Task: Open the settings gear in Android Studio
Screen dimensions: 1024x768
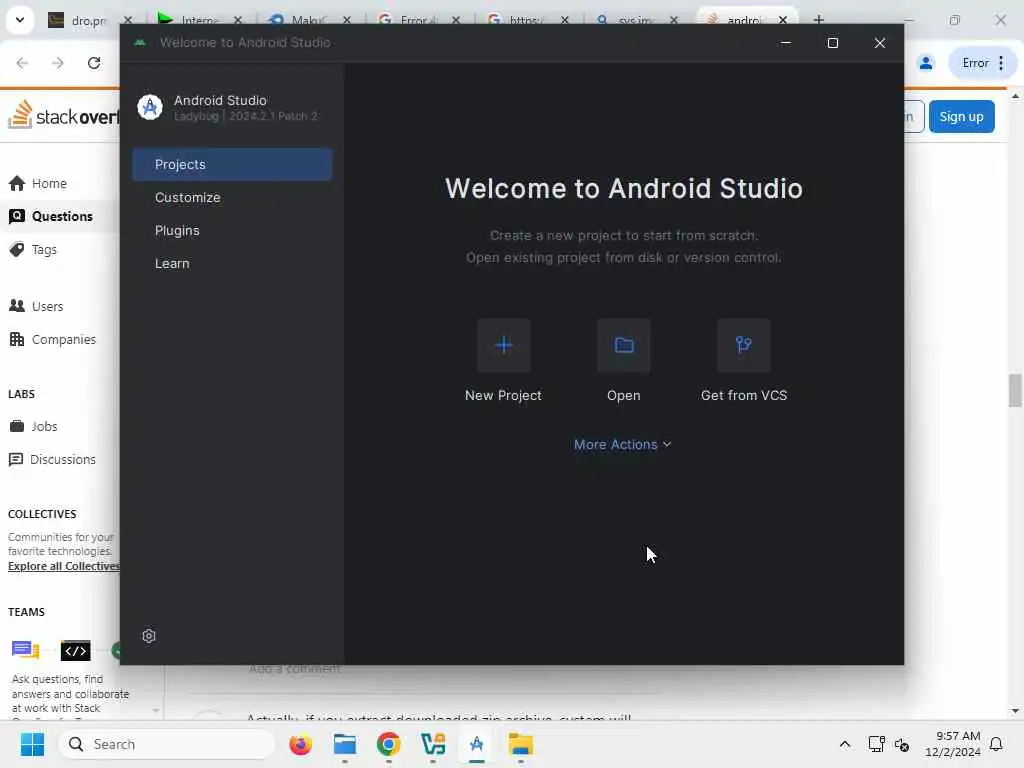Action: (149, 636)
